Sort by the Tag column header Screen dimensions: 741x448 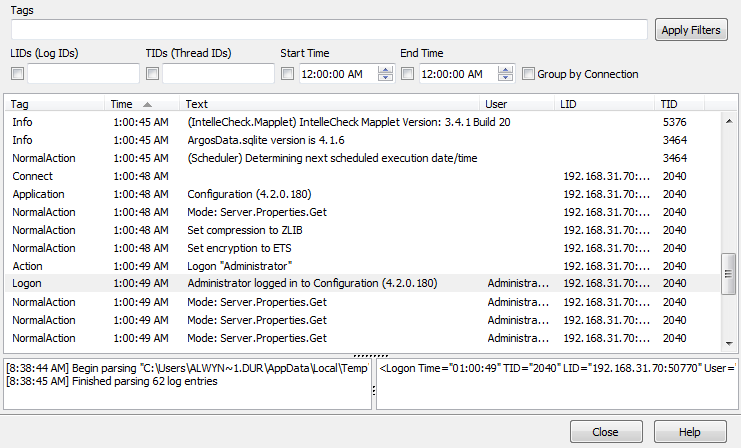pyautogui.click(x=55, y=104)
